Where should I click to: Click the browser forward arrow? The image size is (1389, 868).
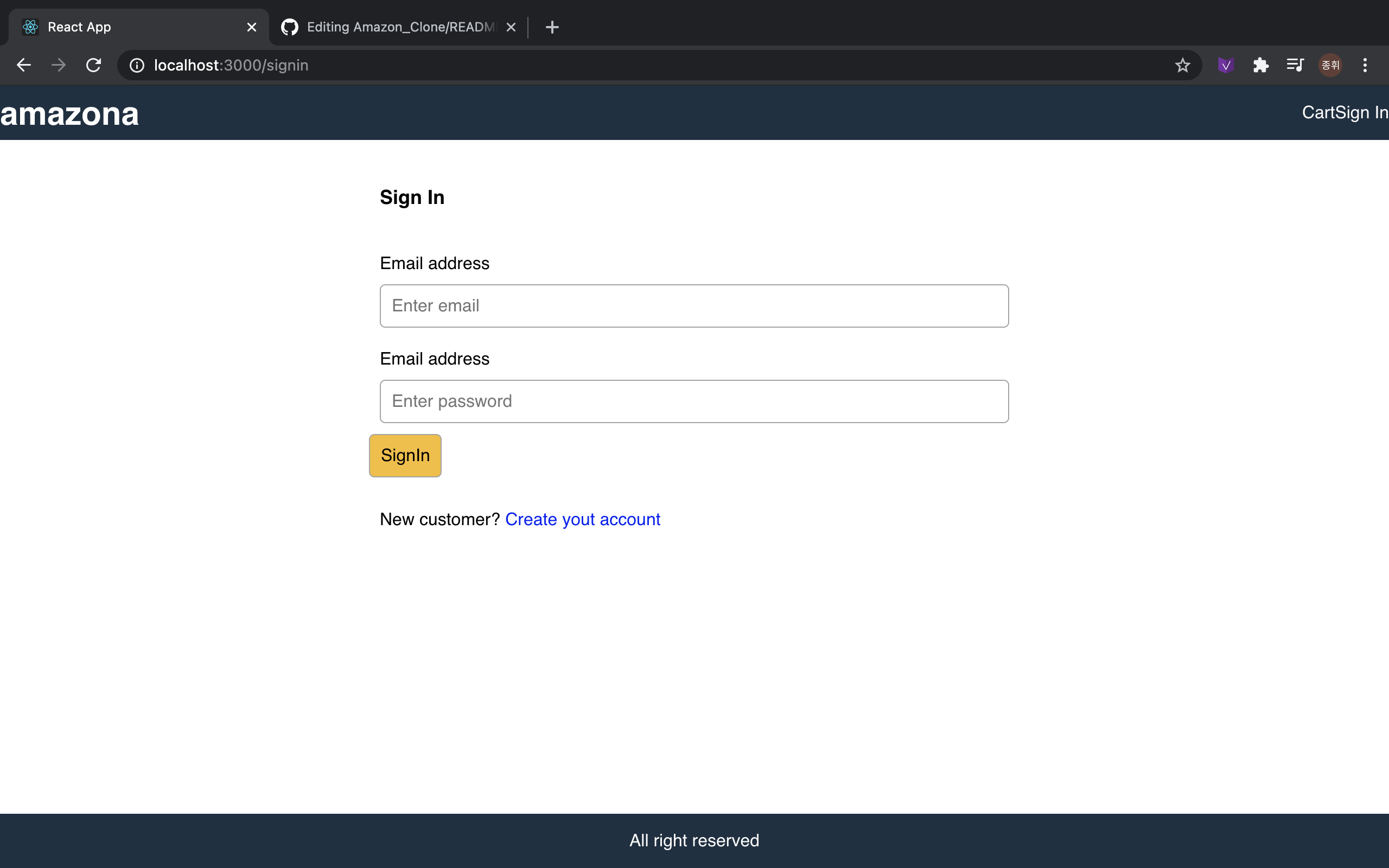pos(59,65)
